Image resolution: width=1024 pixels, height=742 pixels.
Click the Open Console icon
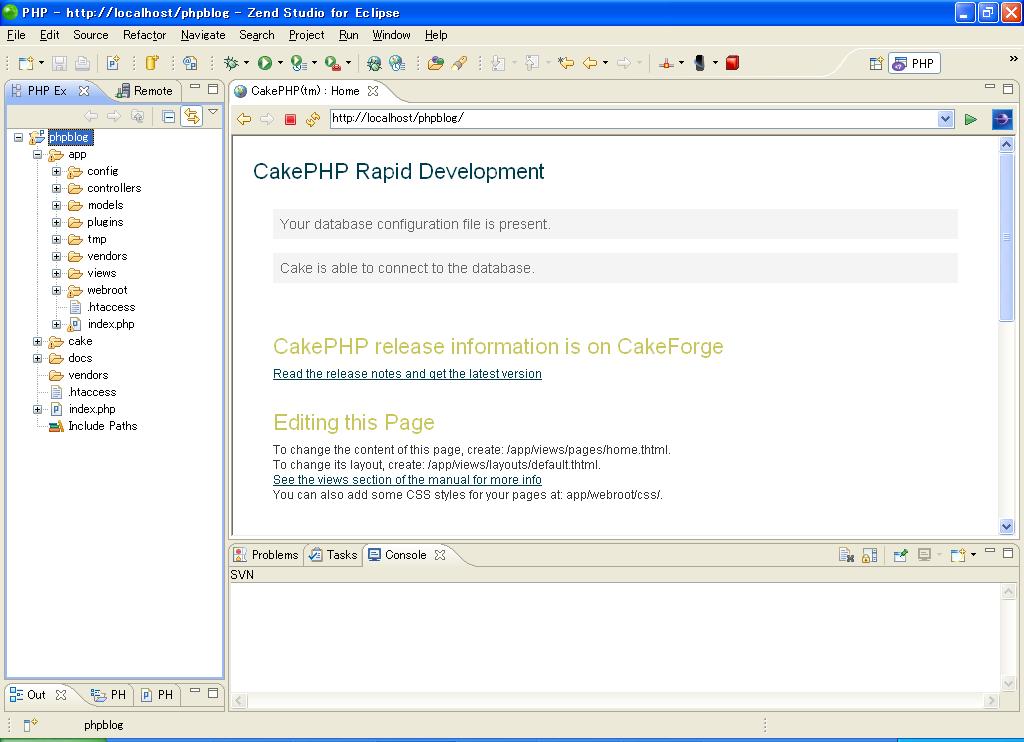958,555
